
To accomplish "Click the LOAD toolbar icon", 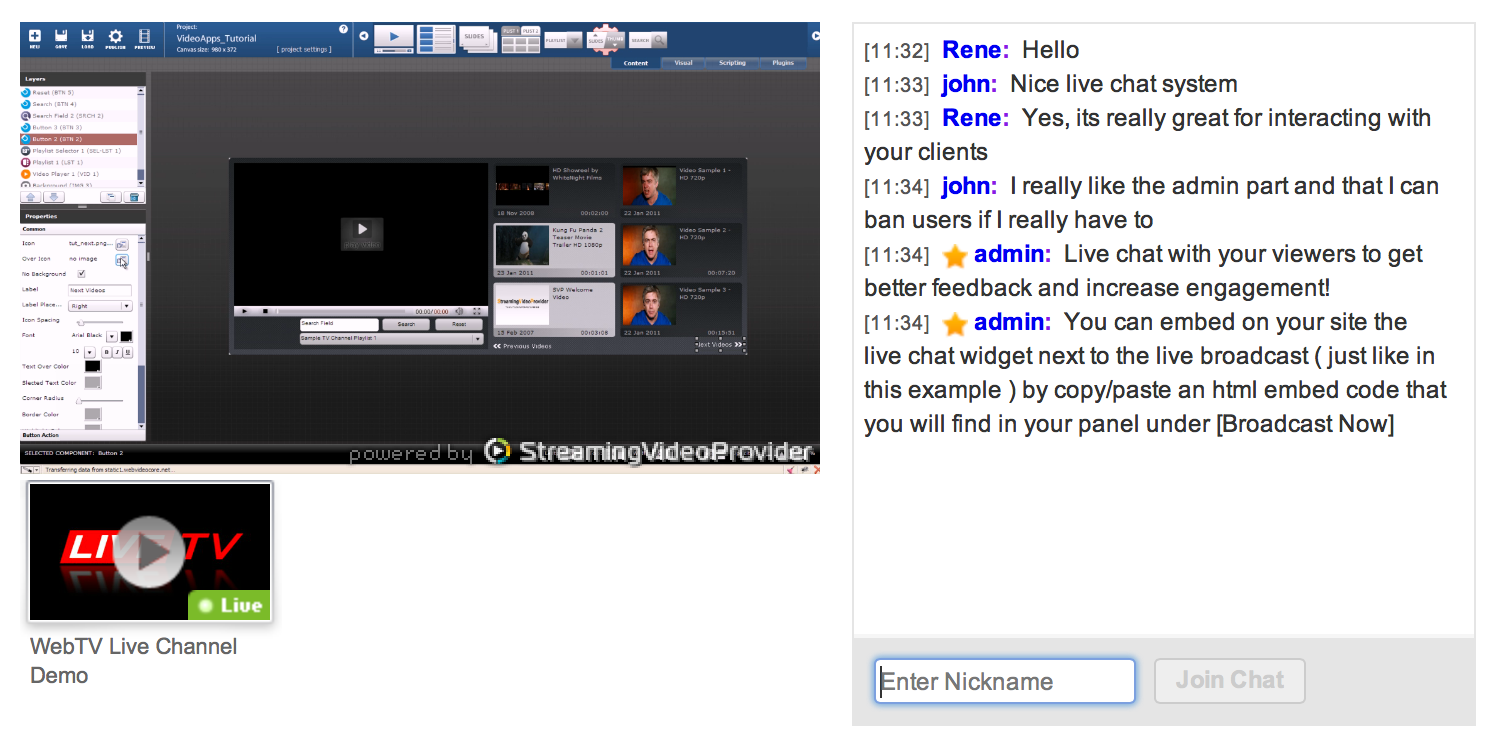I will tap(88, 38).
